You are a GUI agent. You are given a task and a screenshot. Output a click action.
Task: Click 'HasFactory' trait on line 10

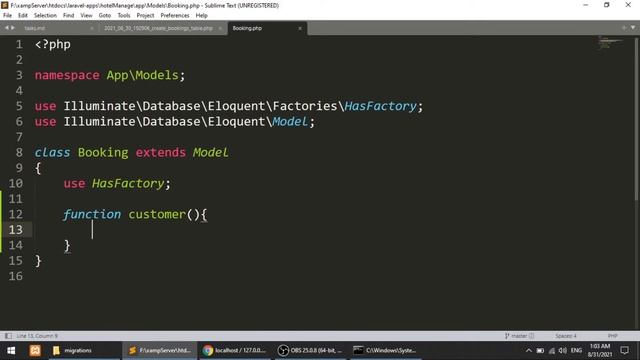tap(128, 184)
